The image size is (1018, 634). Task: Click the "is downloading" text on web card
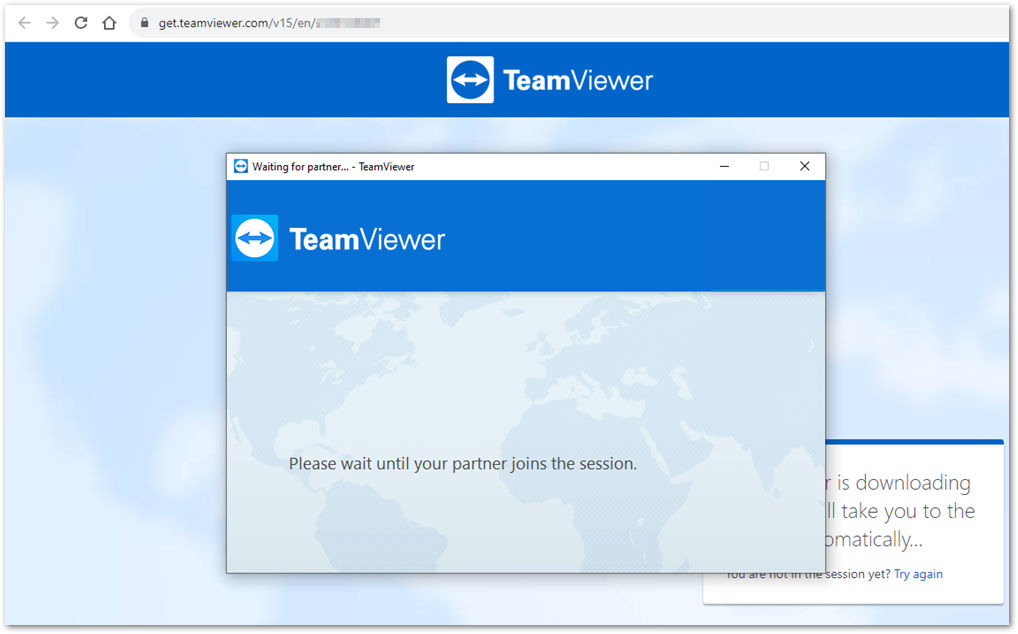click(904, 483)
